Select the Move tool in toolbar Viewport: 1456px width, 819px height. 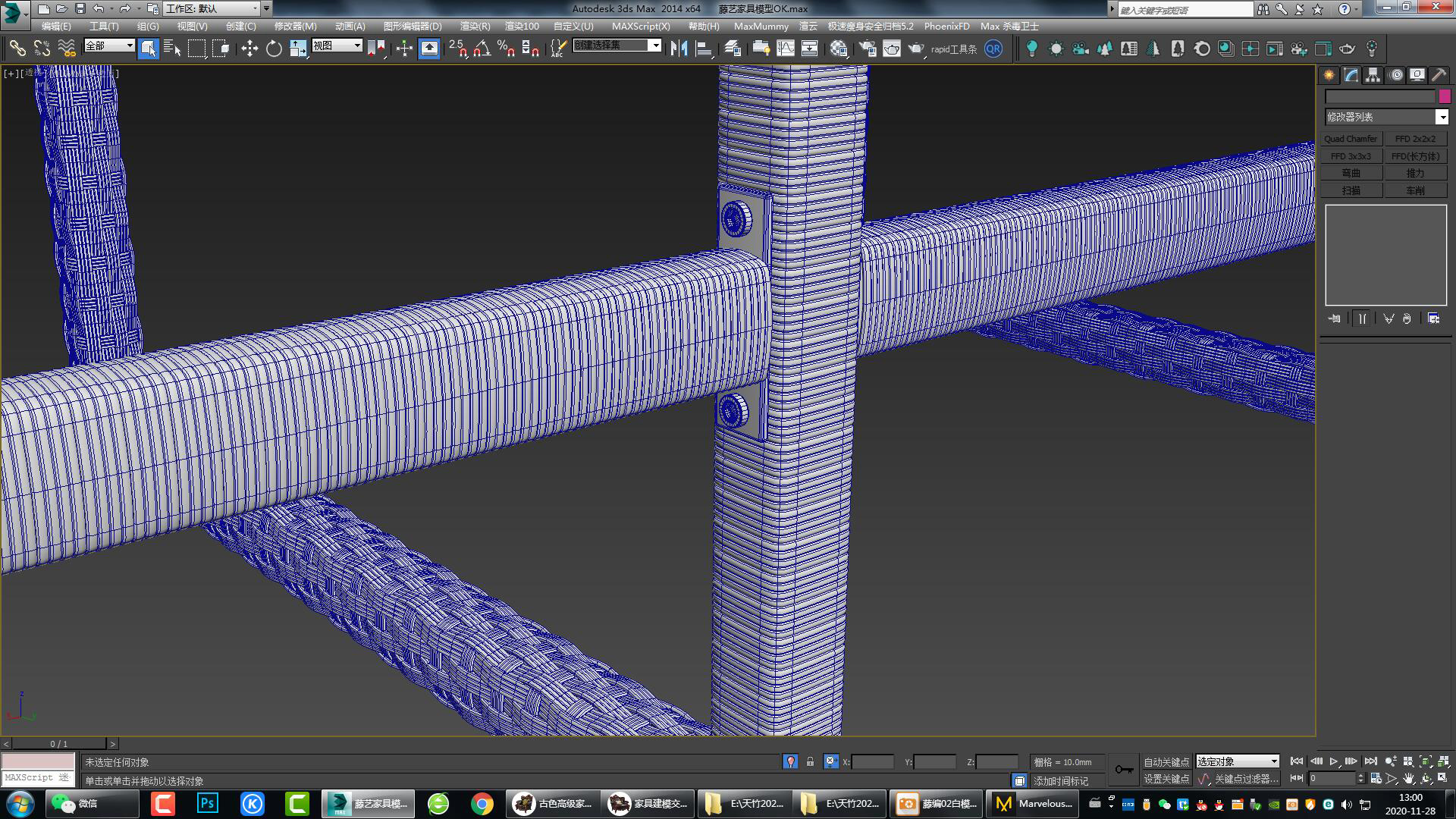tap(249, 49)
